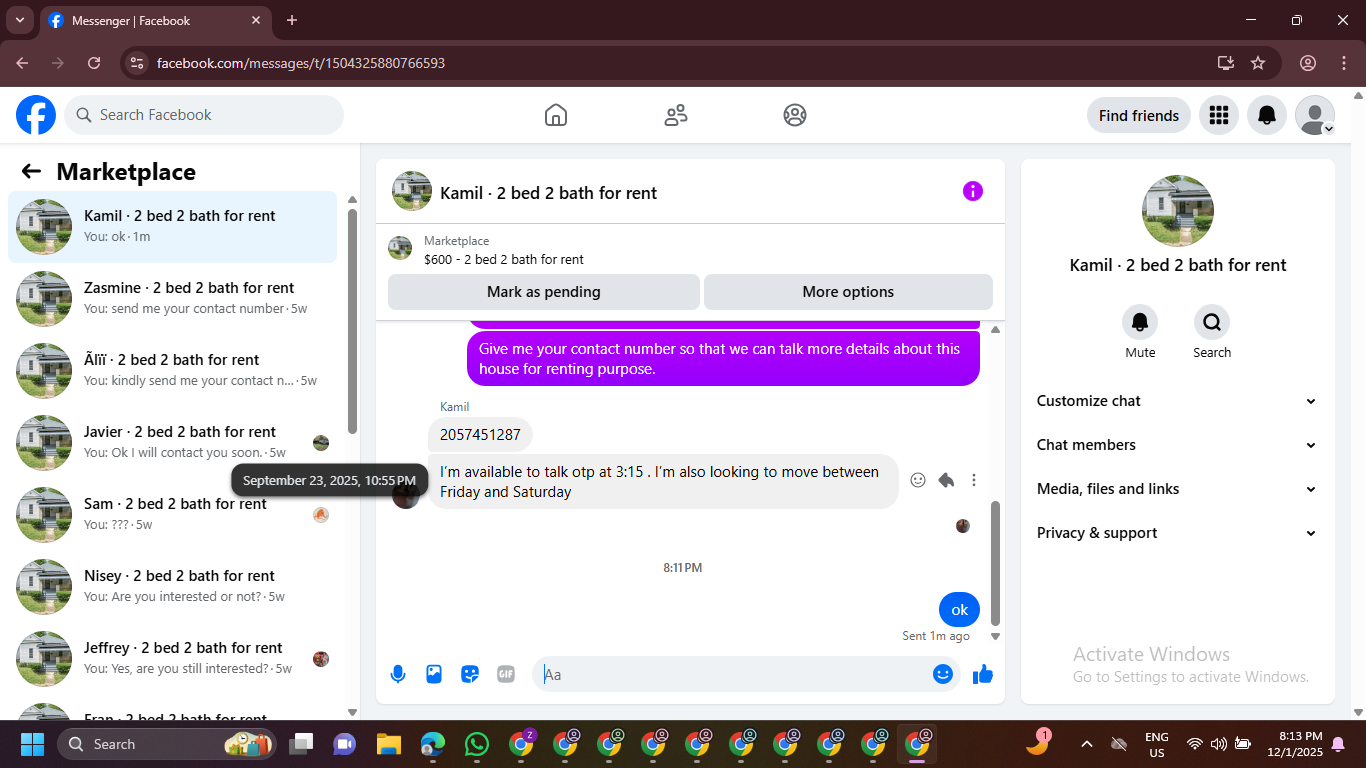Open more actions for Kamil's message
The image size is (1366, 768).
pos(974,480)
